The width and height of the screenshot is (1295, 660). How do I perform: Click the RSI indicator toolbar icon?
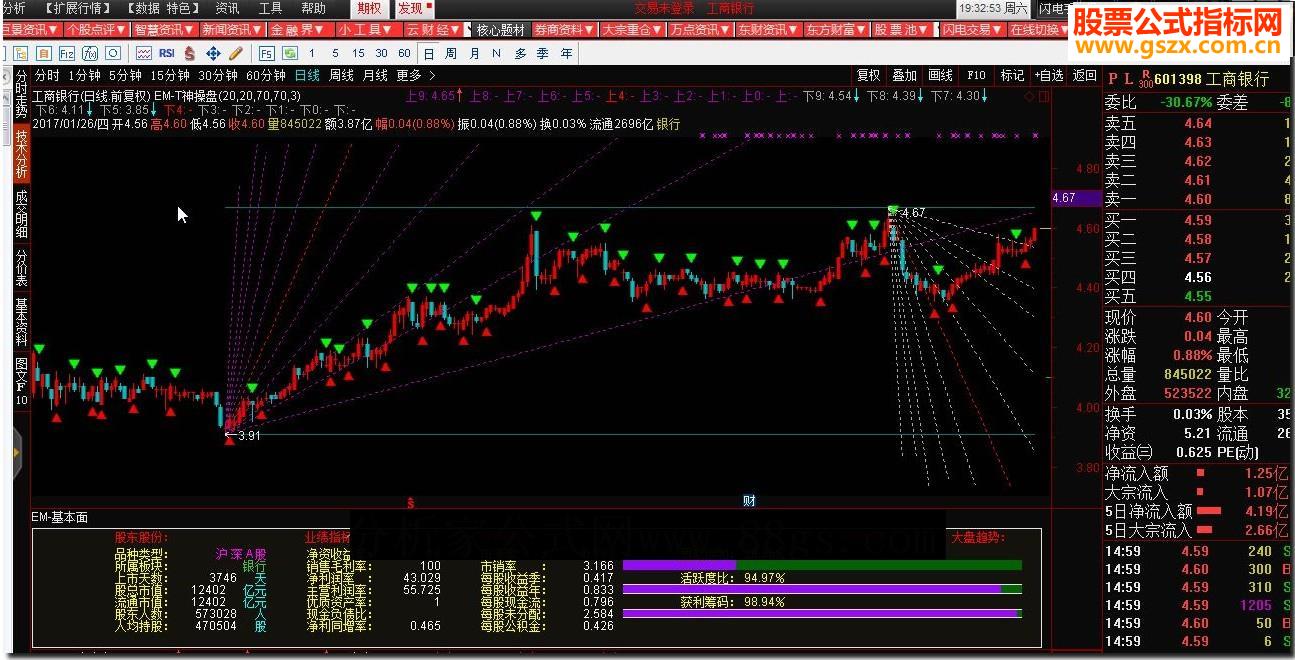(167, 53)
